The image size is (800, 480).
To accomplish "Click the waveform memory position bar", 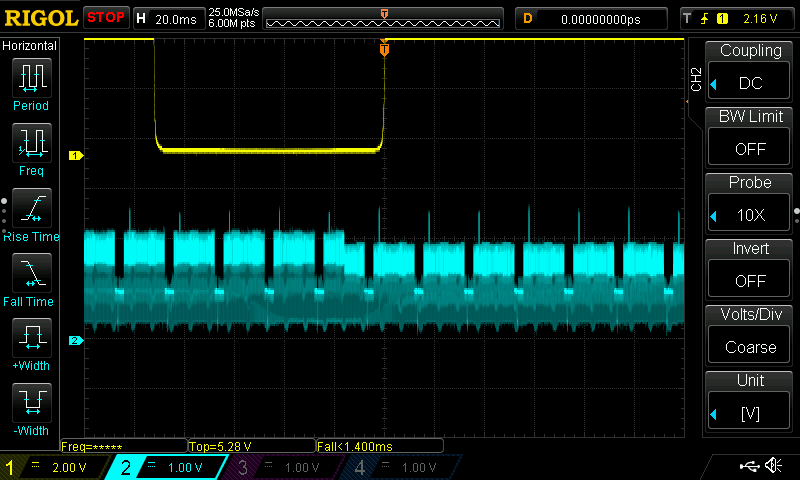I will tap(384, 18).
